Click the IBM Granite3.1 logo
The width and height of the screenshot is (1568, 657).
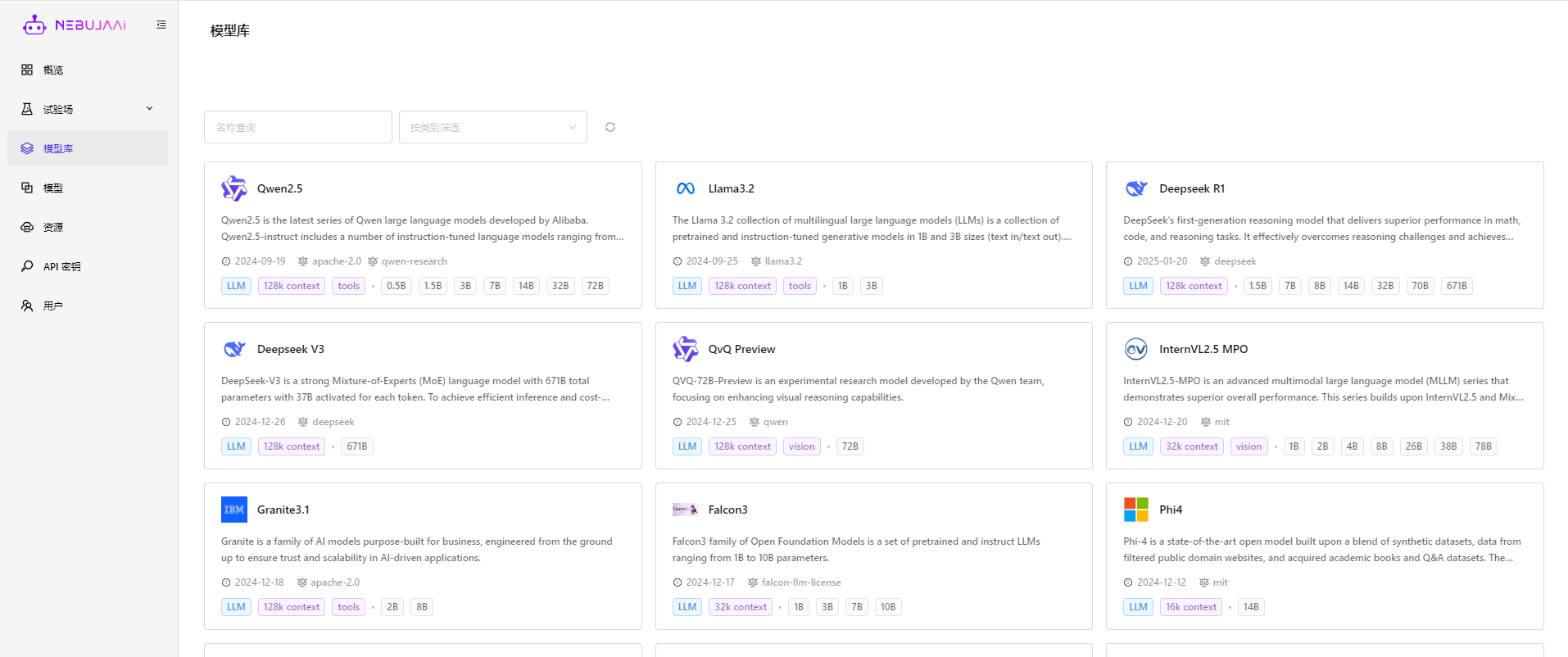click(x=234, y=510)
